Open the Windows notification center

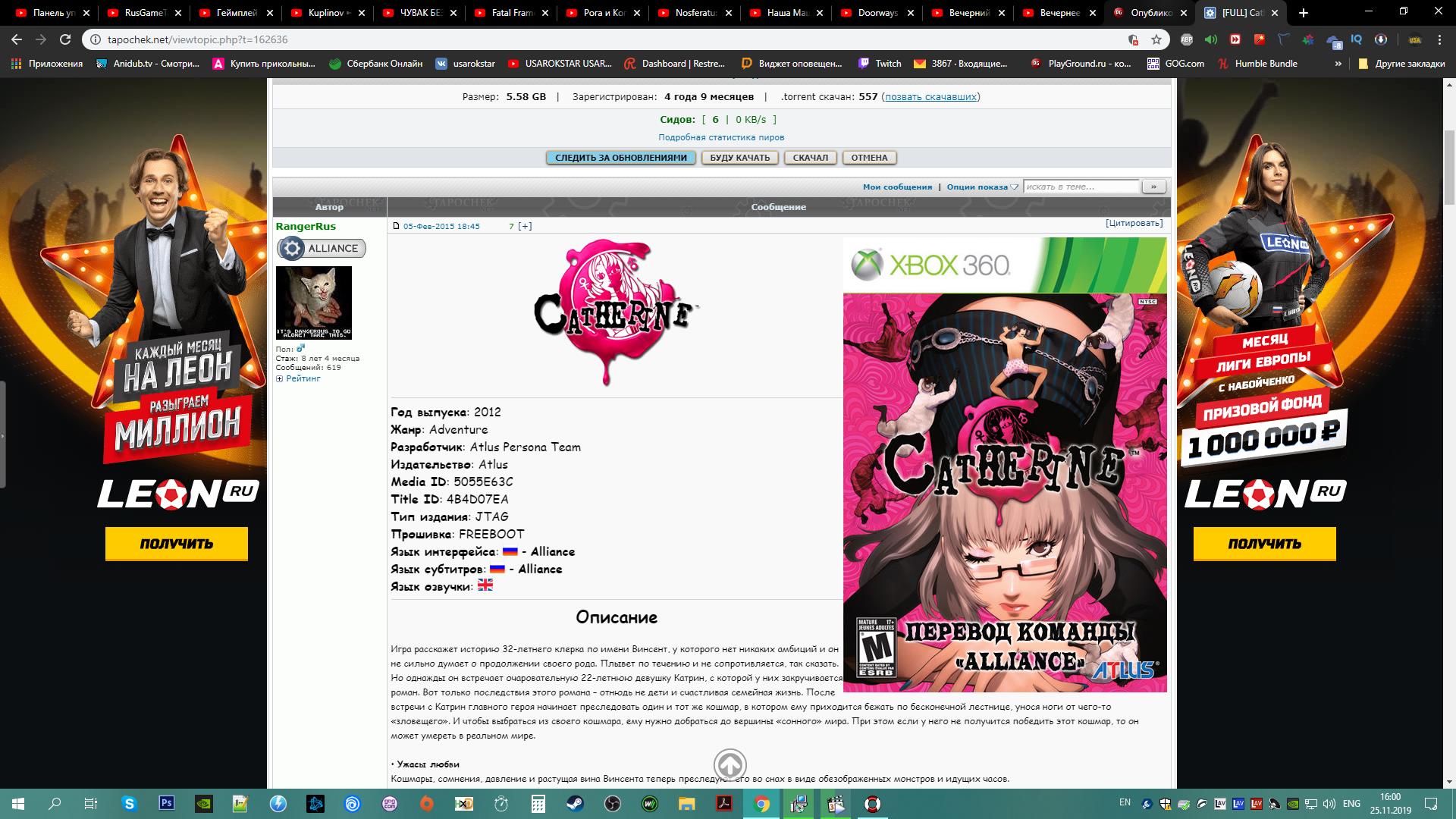tap(1432, 804)
